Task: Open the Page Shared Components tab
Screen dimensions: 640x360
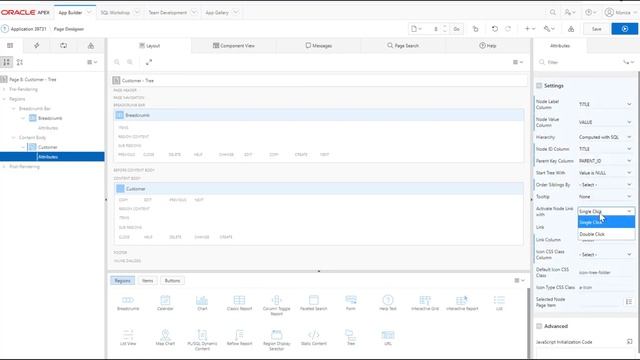Action: point(91,46)
